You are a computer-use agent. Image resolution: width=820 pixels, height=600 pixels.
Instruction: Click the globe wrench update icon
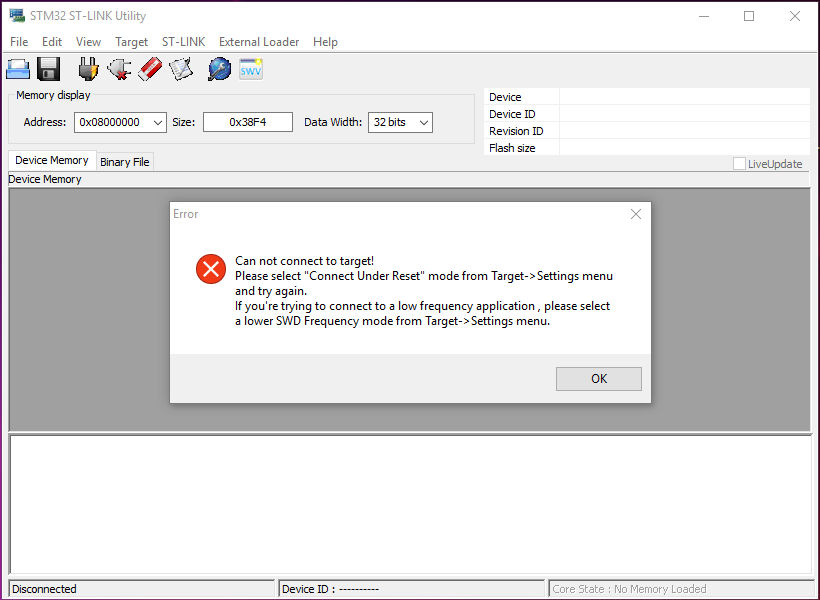pyautogui.click(x=220, y=69)
